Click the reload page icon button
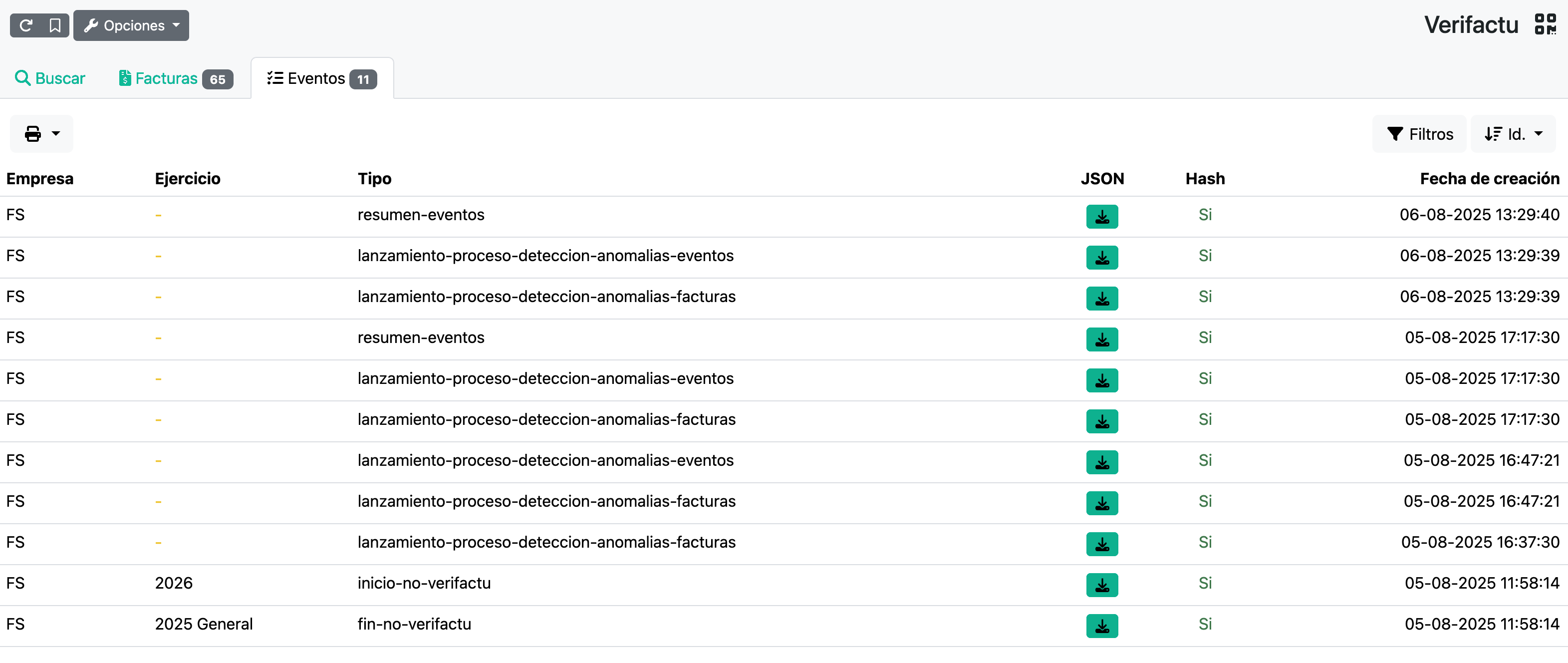This screenshot has width=1568, height=663. coord(25,25)
